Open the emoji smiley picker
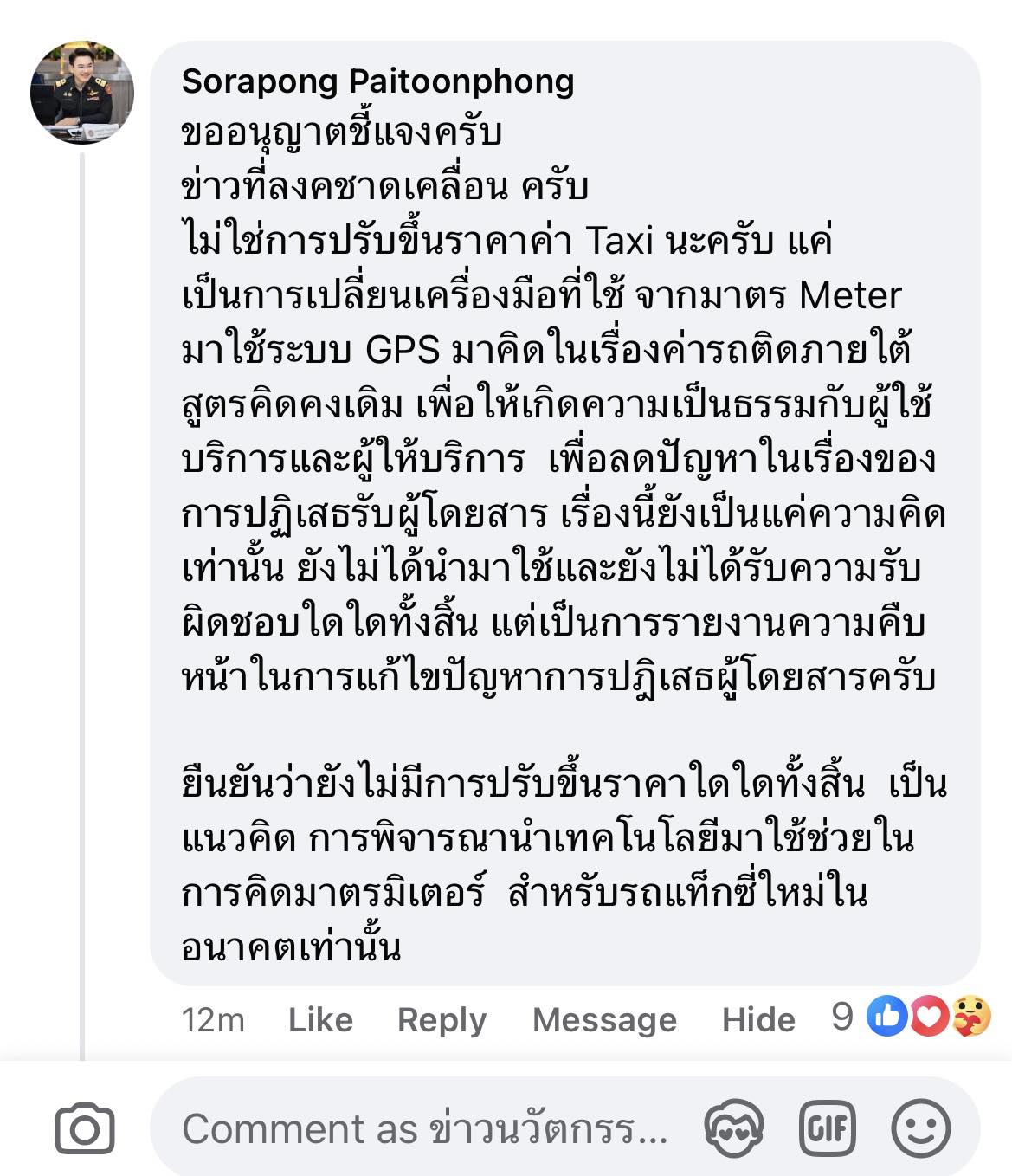Screen dimensions: 1012x1176 (920, 1128)
